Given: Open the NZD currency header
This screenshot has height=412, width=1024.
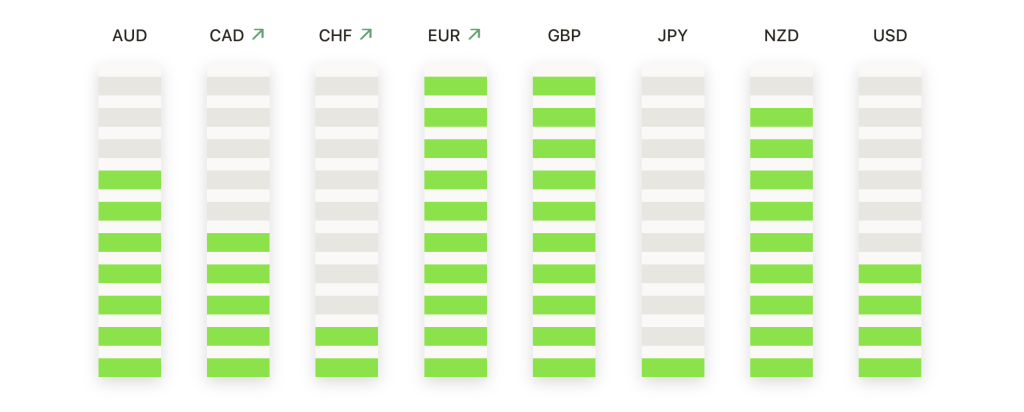Looking at the screenshot, I should click(x=781, y=36).
